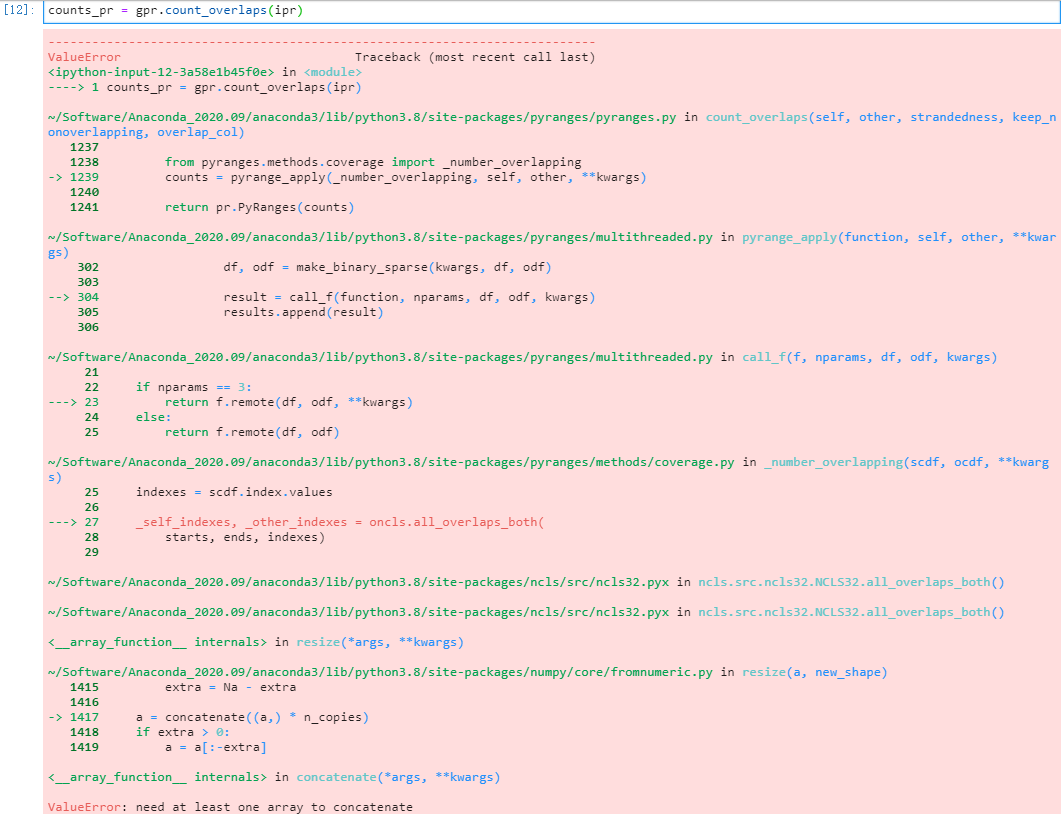Click the NCLS32.all_overlaps_both frame label

coord(840,581)
